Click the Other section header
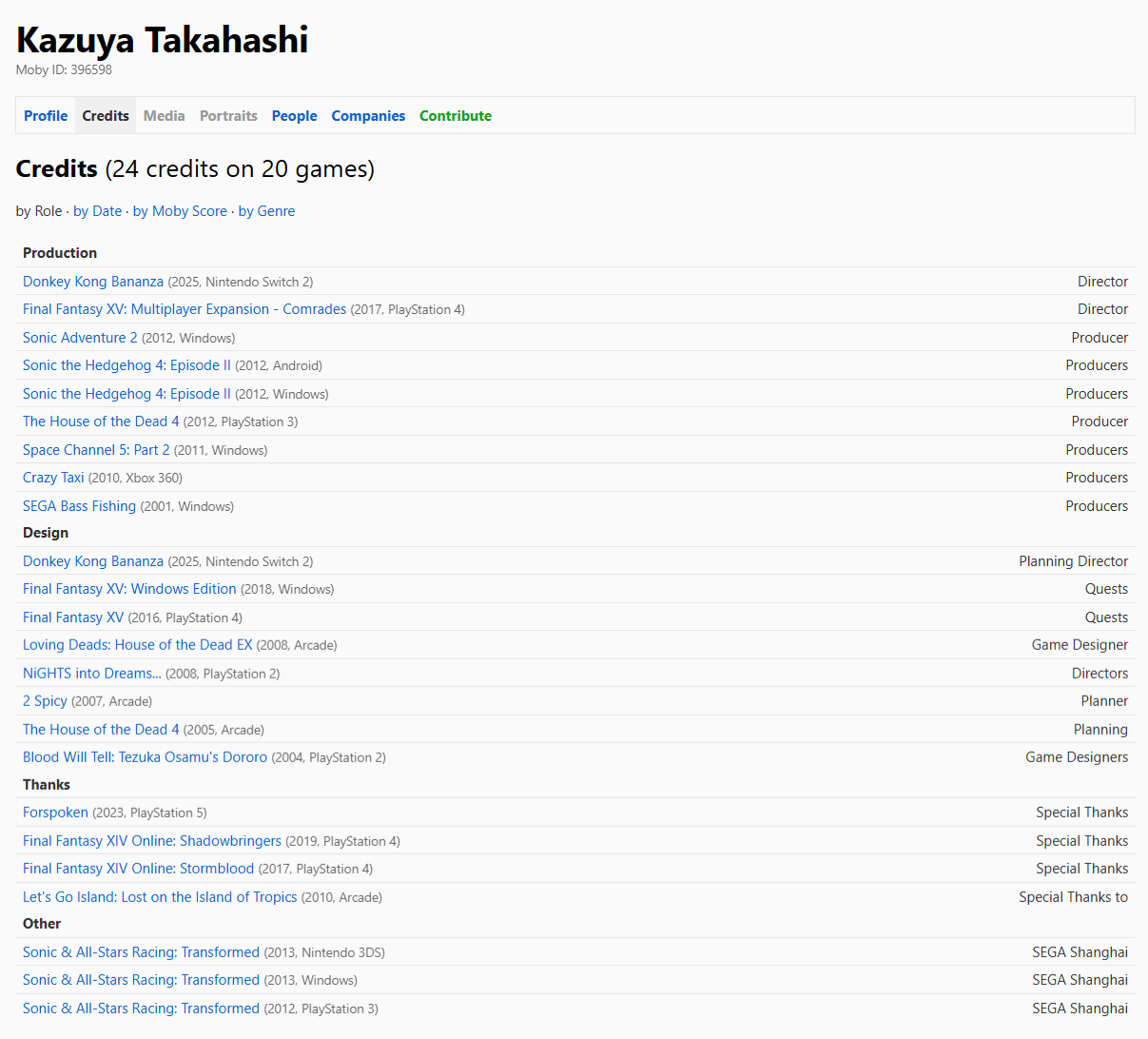The width and height of the screenshot is (1148, 1039). pyautogui.click(x=42, y=924)
